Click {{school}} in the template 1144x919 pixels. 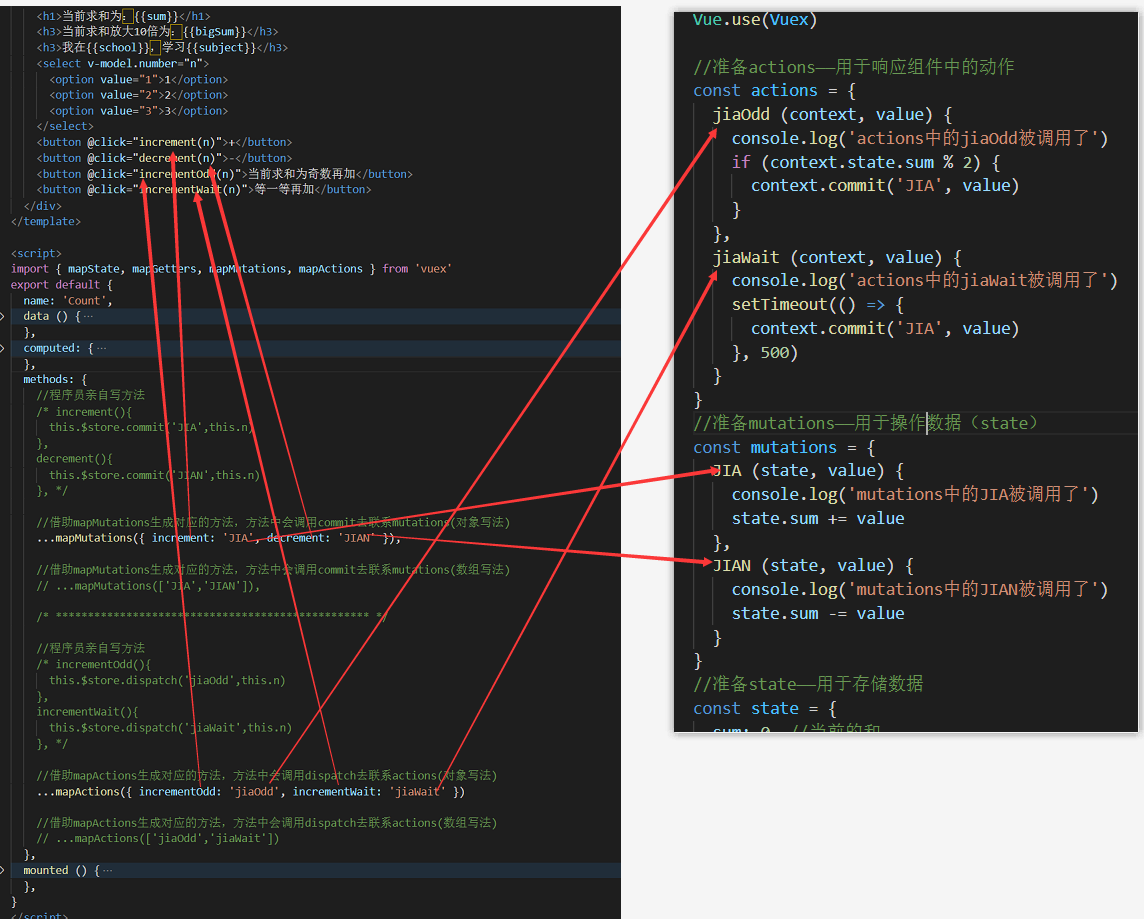tap(117, 47)
